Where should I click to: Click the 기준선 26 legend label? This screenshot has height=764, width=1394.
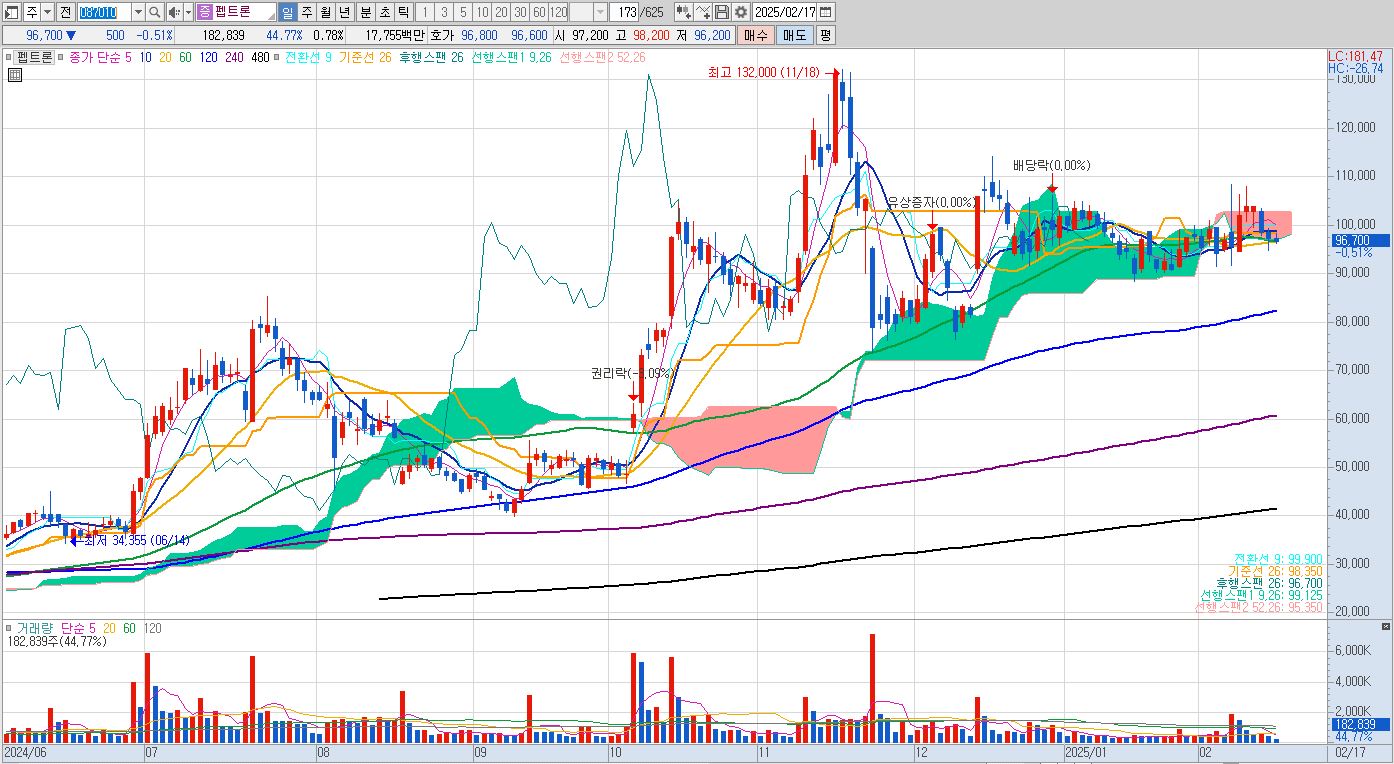(x=365, y=58)
